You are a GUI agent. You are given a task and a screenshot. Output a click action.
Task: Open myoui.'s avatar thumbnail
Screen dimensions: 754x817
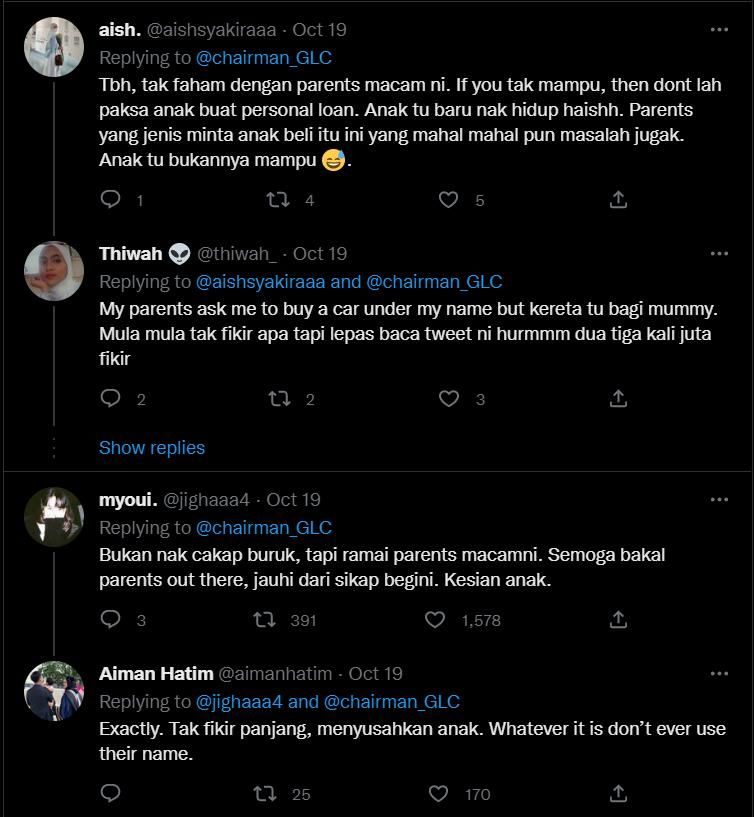coord(54,517)
